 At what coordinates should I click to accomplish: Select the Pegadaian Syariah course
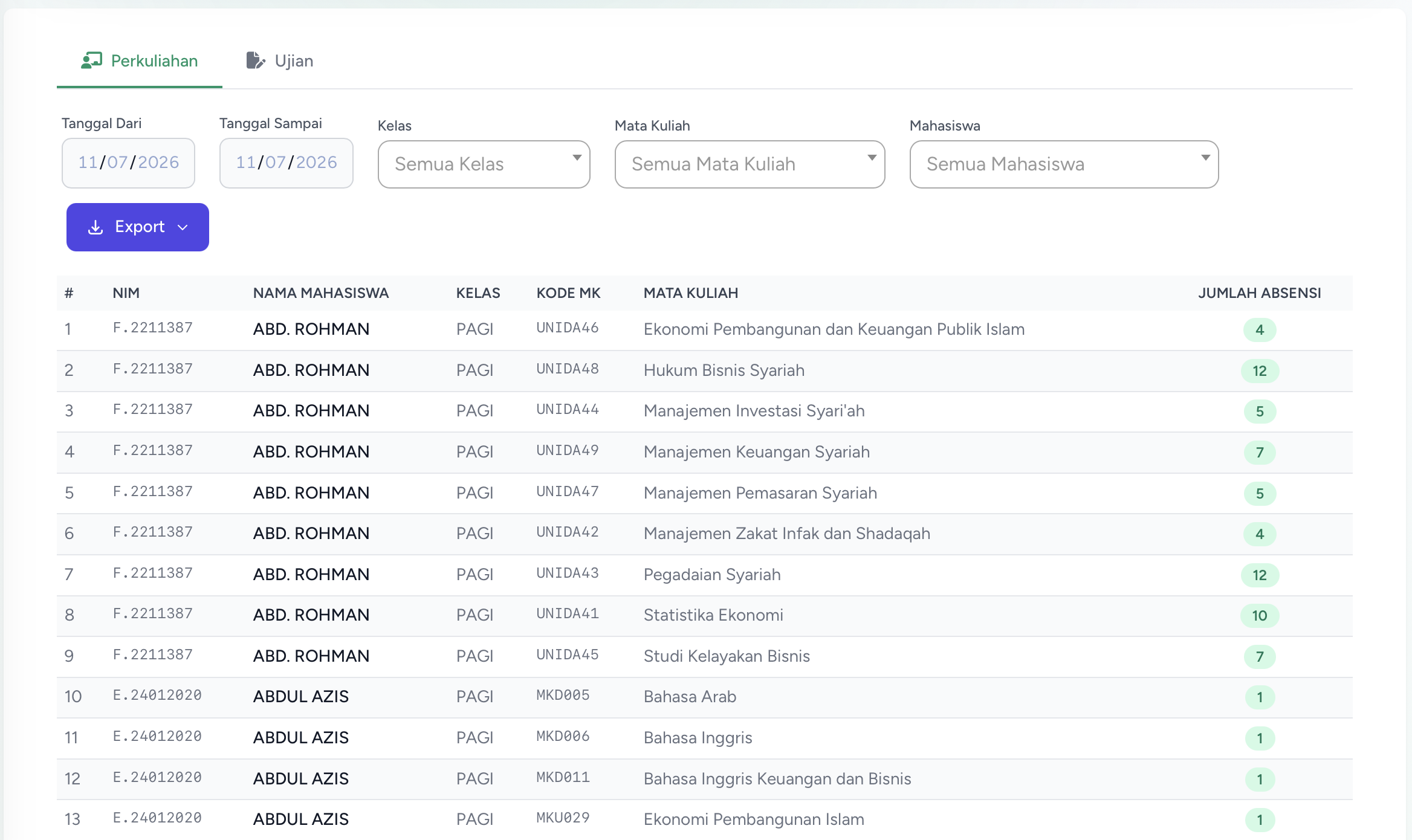712,575
